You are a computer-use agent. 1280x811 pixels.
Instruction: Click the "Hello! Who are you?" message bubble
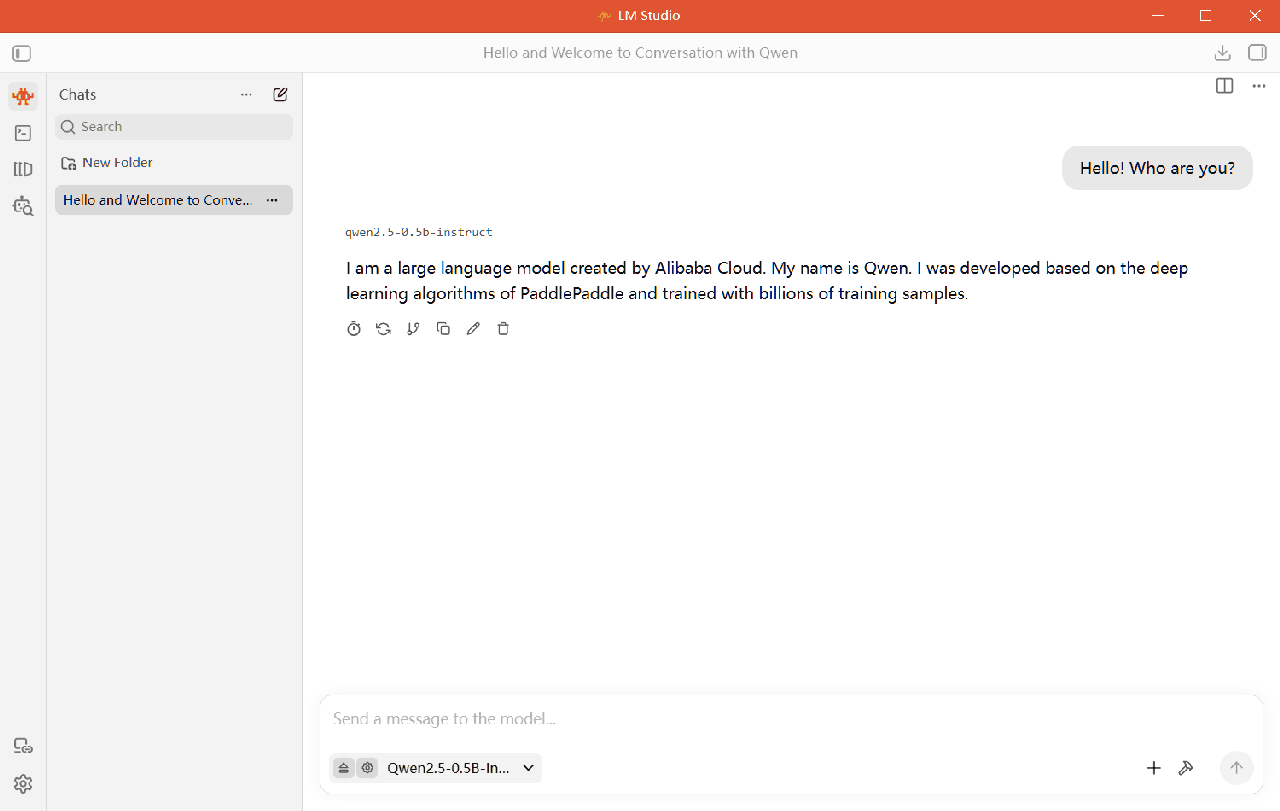[x=1157, y=168]
